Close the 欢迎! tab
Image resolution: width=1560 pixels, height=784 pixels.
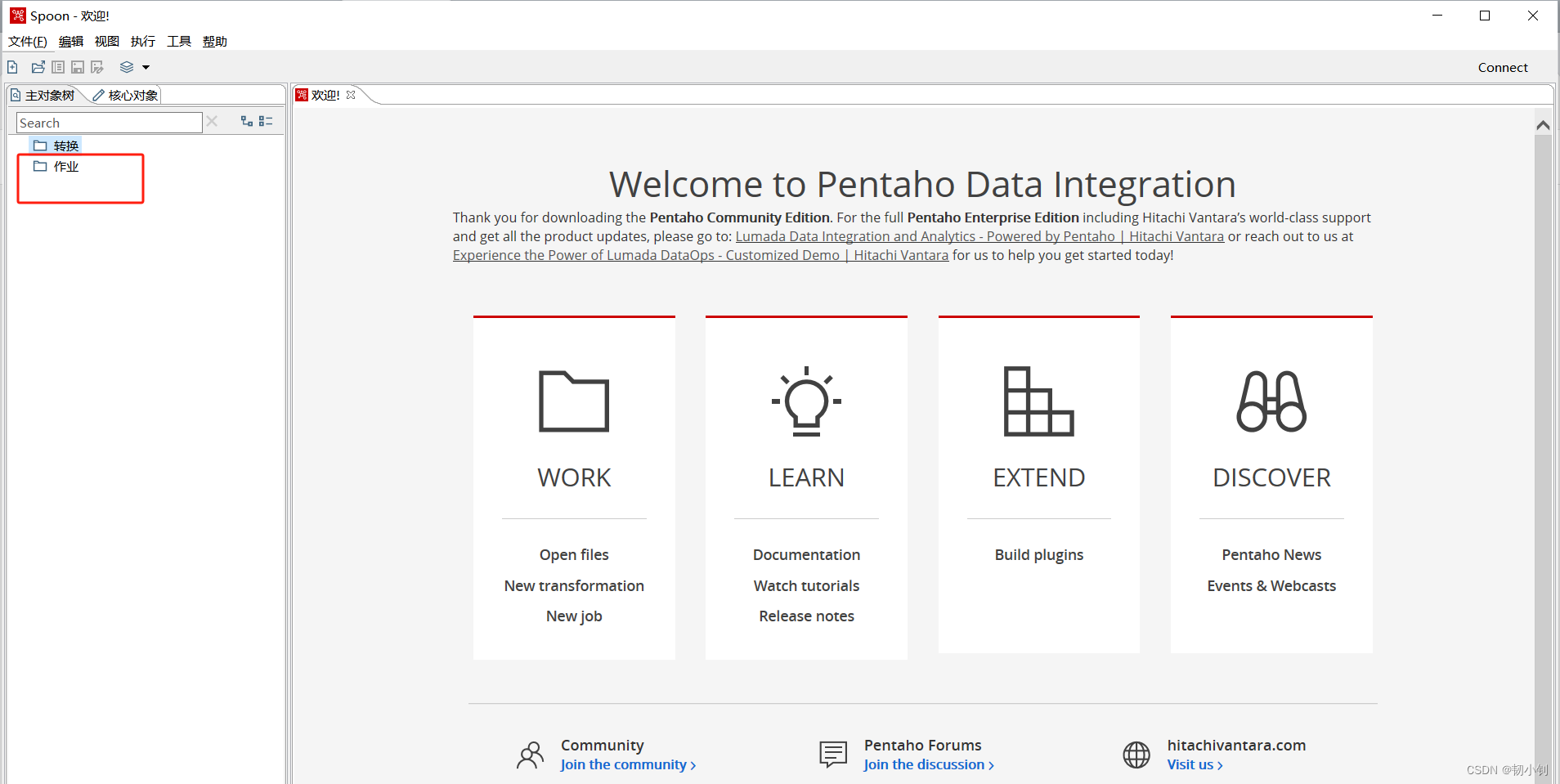click(x=351, y=95)
